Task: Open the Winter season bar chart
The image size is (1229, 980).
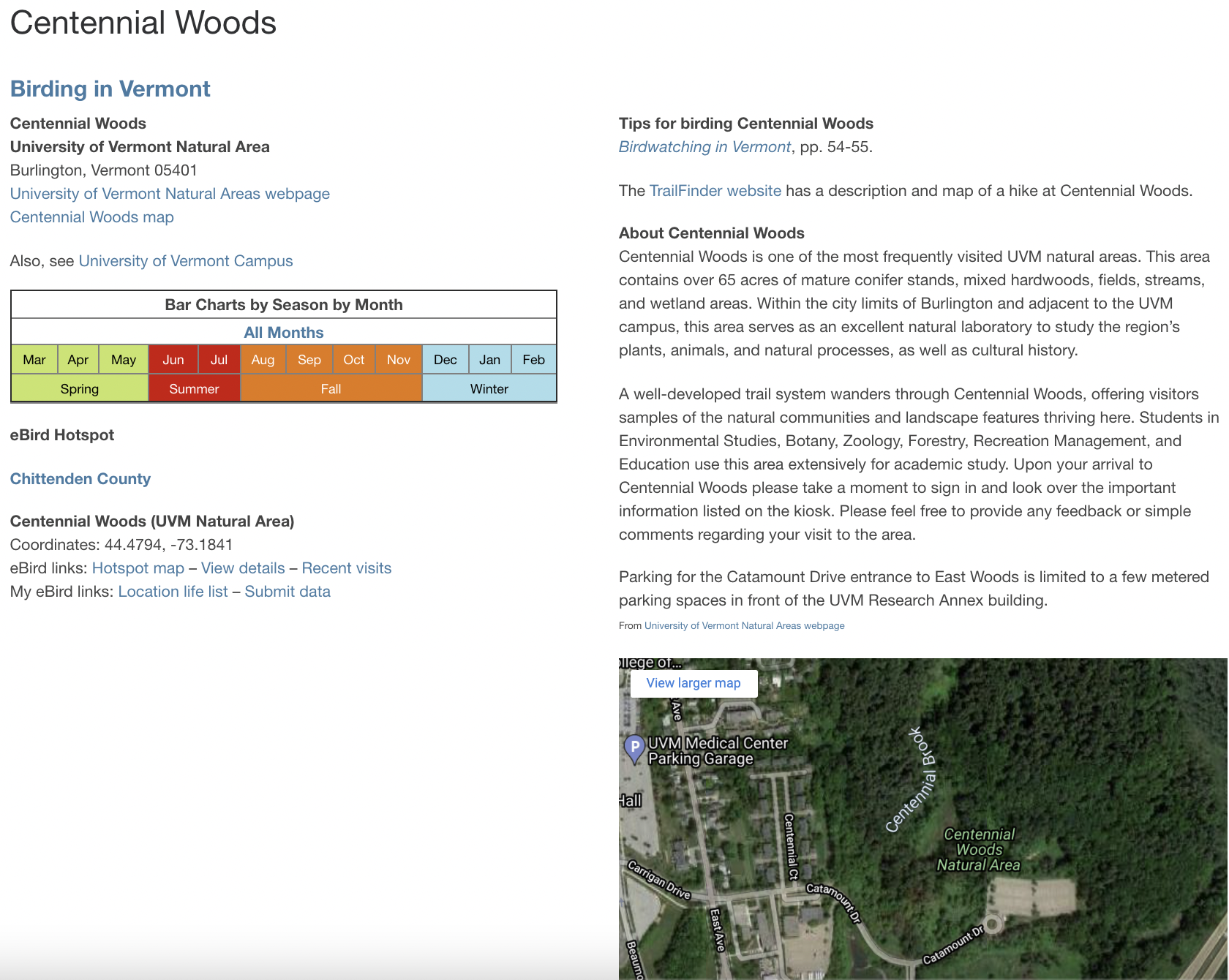Action: point(489,389)
